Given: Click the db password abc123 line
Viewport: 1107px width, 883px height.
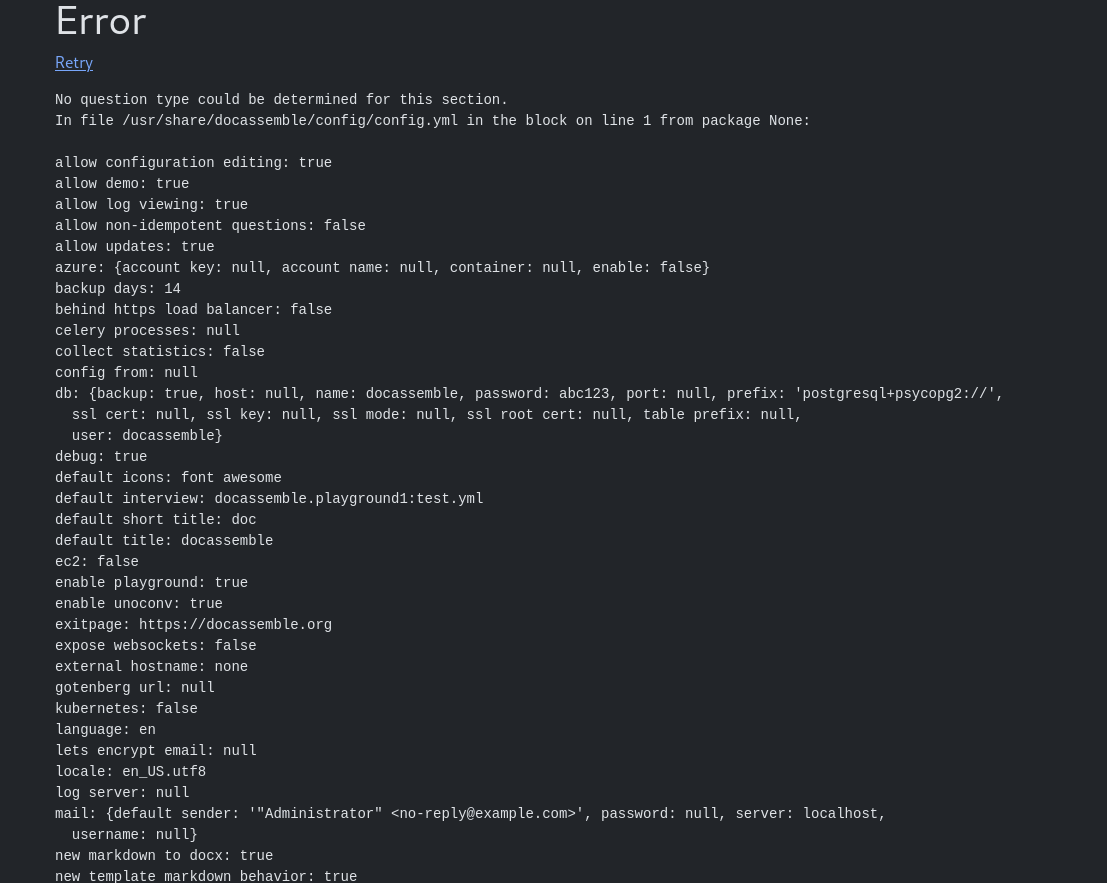Looking at the screenshot, I should (529, 394).
